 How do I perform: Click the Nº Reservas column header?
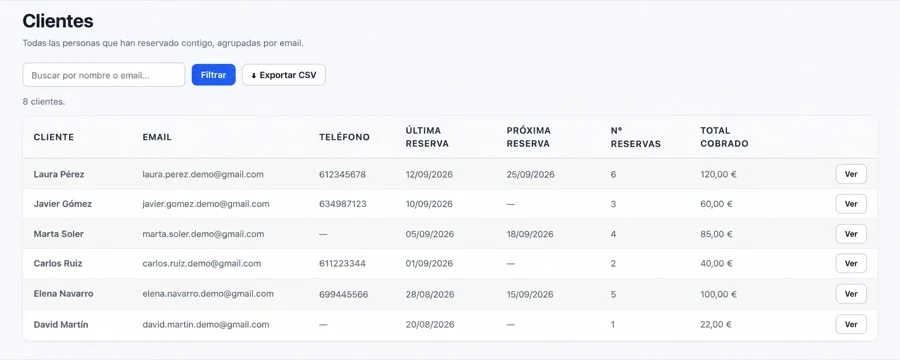(635, 137)
